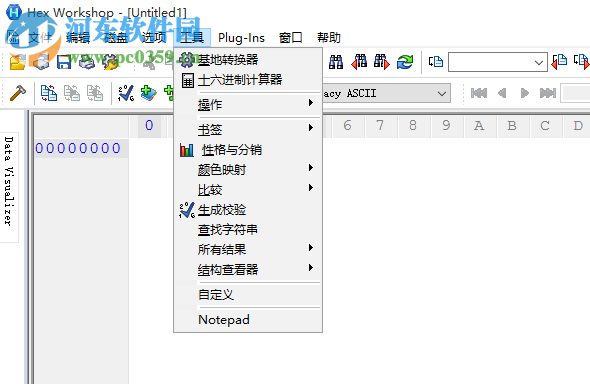Click the second greyed compare icon

[71, 93]
